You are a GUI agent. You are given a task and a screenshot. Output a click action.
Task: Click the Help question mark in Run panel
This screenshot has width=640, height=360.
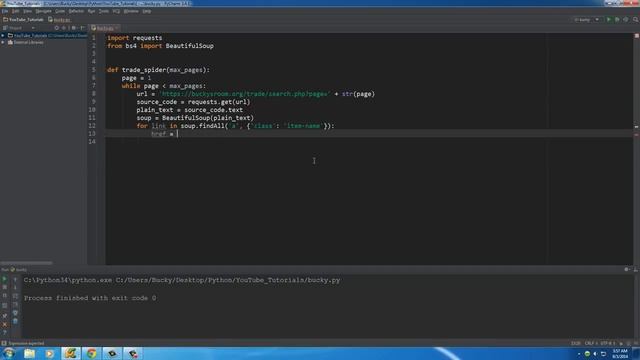pyautogui.click(x=4, y=333)
